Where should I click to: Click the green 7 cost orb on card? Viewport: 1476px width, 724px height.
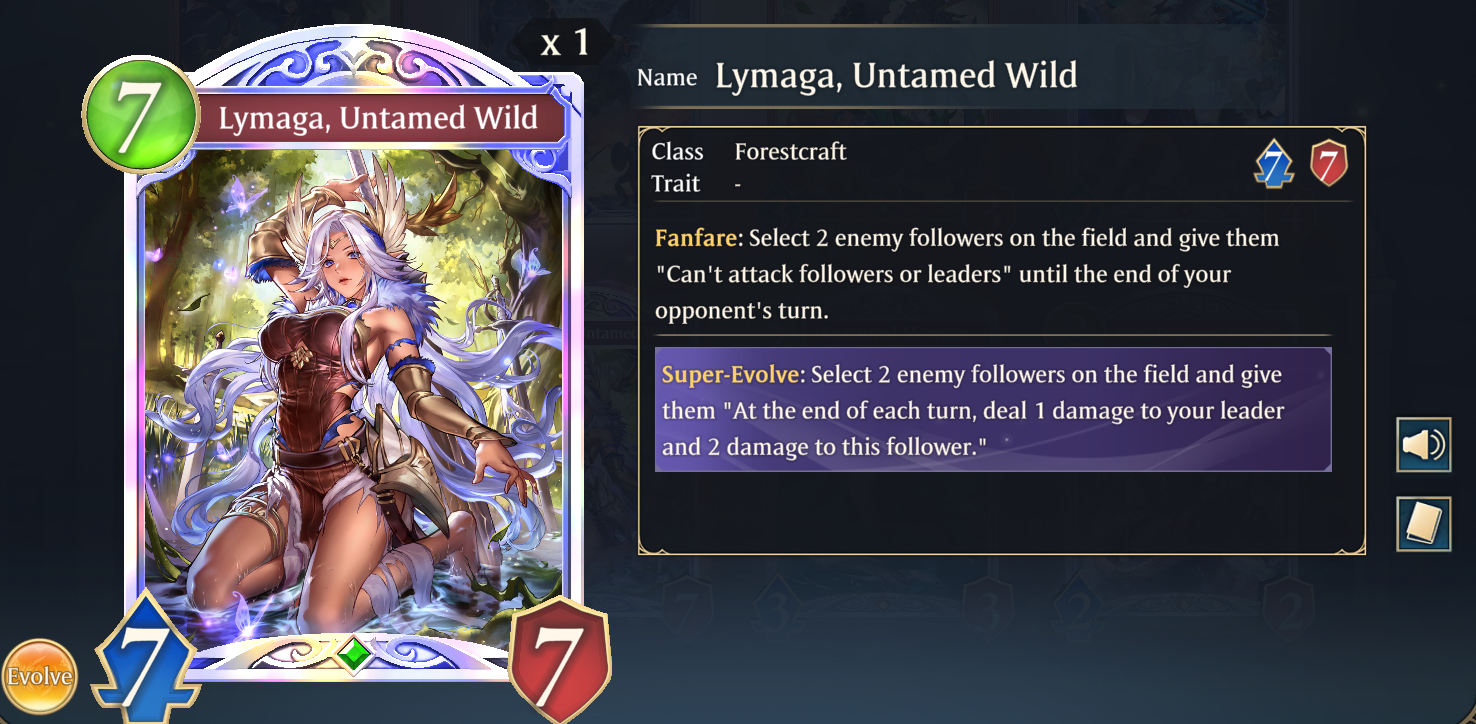(x=140, y=115)
